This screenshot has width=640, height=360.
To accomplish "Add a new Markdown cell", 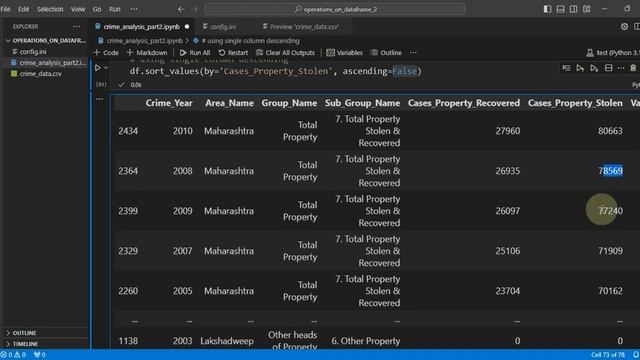I will (147, 53).
